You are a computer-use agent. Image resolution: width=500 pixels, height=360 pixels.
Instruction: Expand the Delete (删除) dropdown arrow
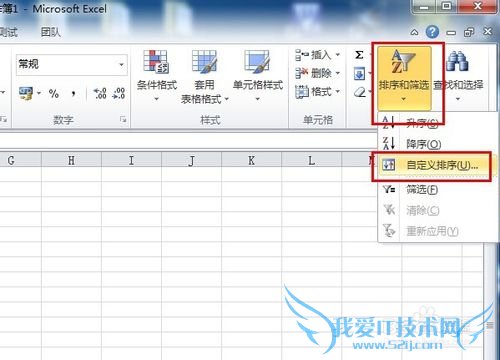pyautogui.click(x=338, y=73)
